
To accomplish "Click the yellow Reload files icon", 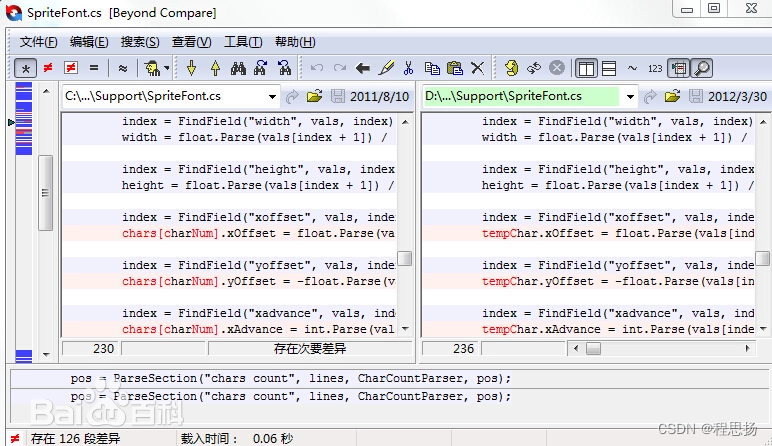I will (512, 68).
